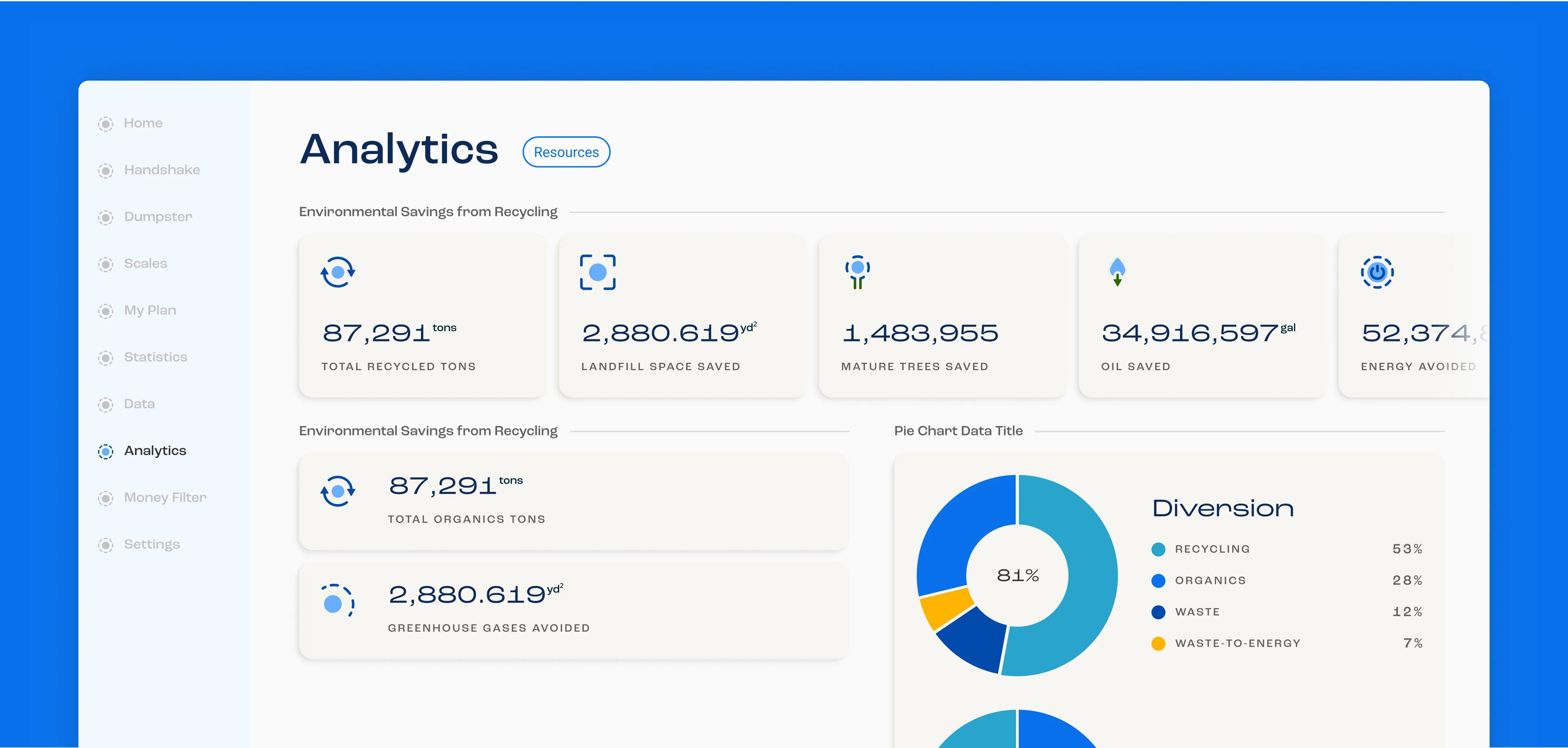Click the Waste-to-Energy yellow legend swatch
The width and height of the screenshot is (1568, 748).
click(1158, 644)
